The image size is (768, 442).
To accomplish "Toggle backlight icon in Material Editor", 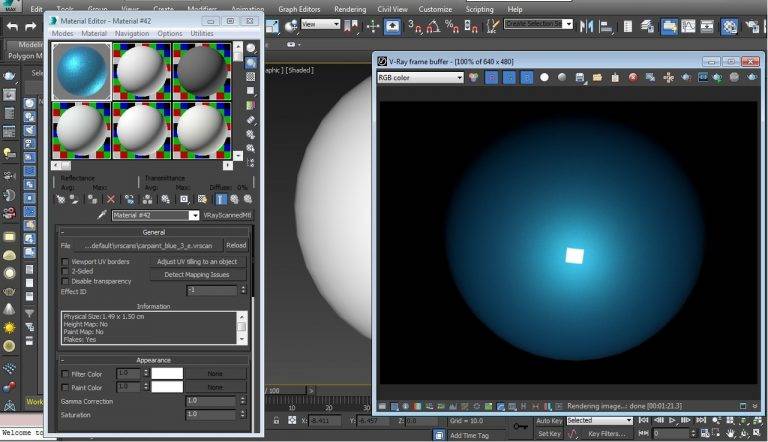I will tap(251, 62).
